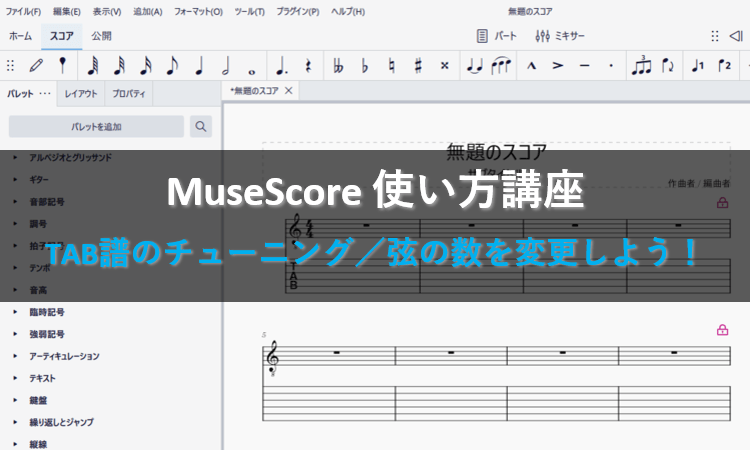This screenshot has height=450, width=750.
Task: Open the ヘルプ(H) menu
Action: click(x=348, y=11)
